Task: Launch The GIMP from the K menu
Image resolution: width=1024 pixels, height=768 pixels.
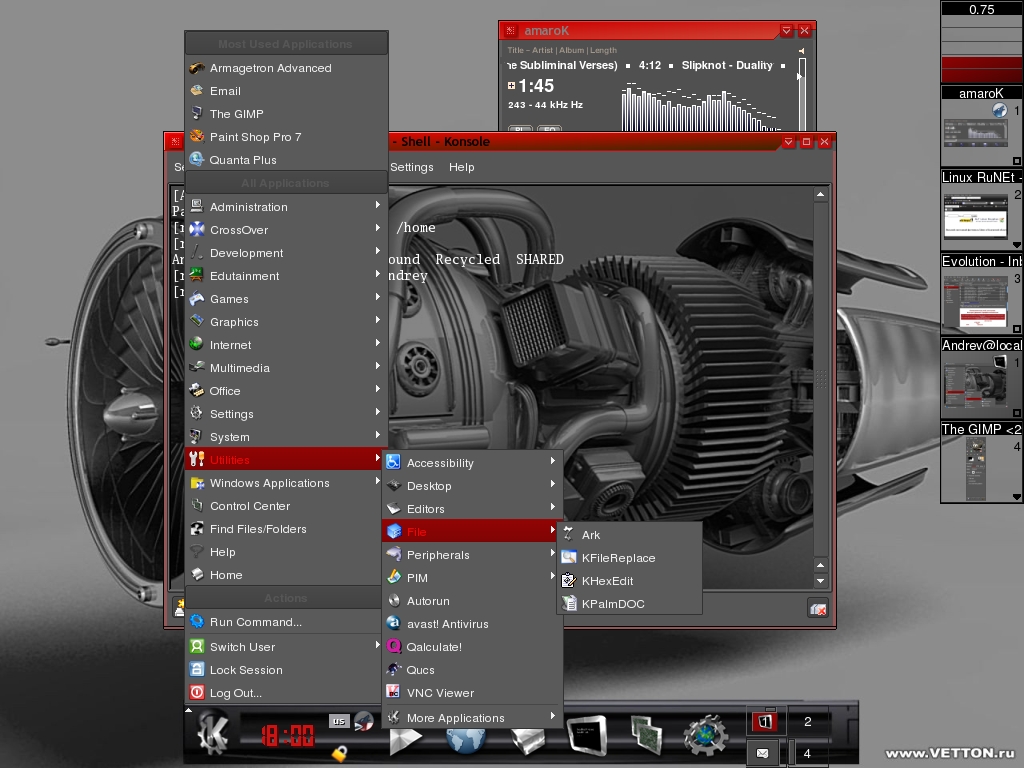Action: [236, 114]
